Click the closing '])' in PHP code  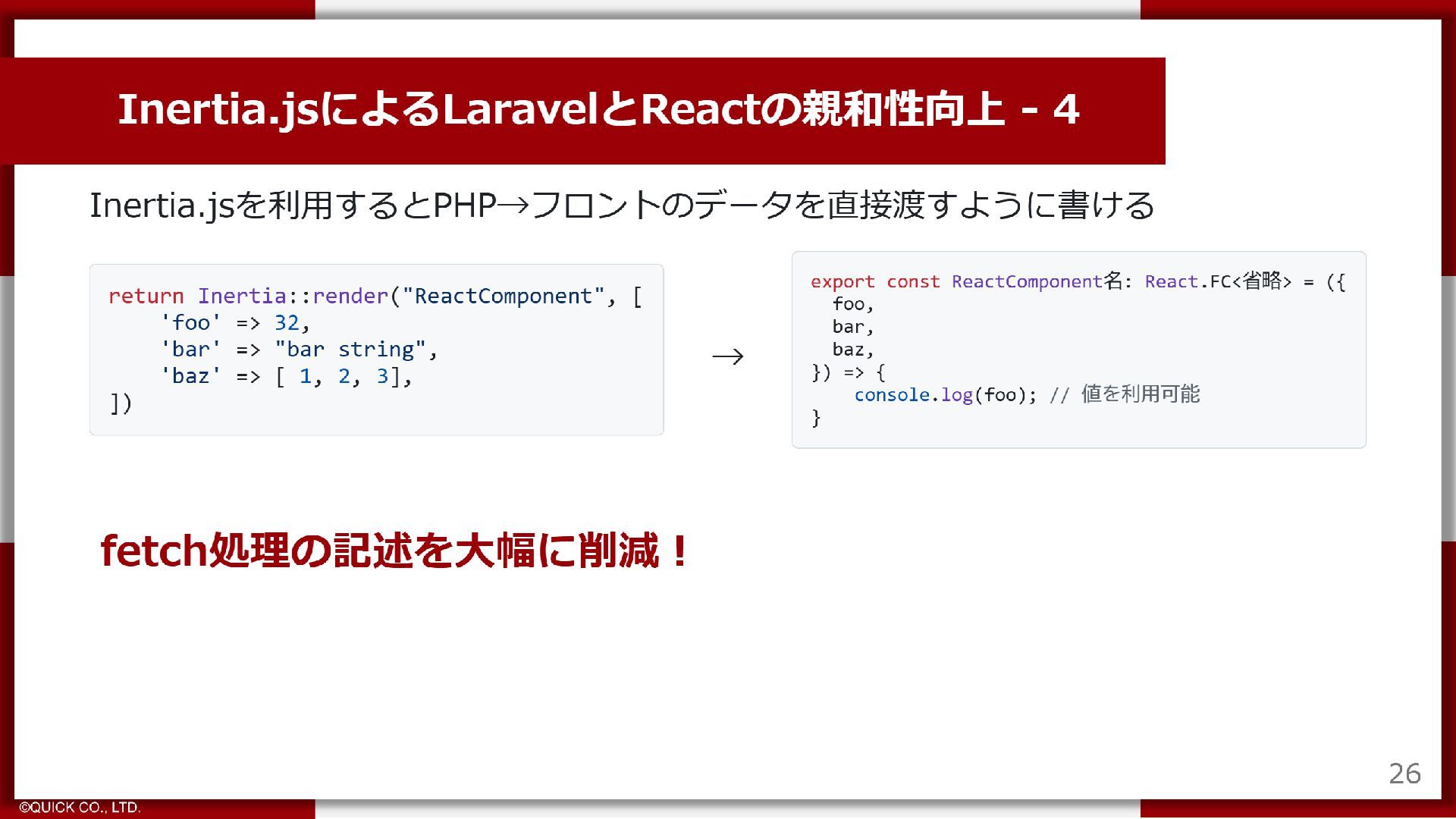[x=121, y=403]
